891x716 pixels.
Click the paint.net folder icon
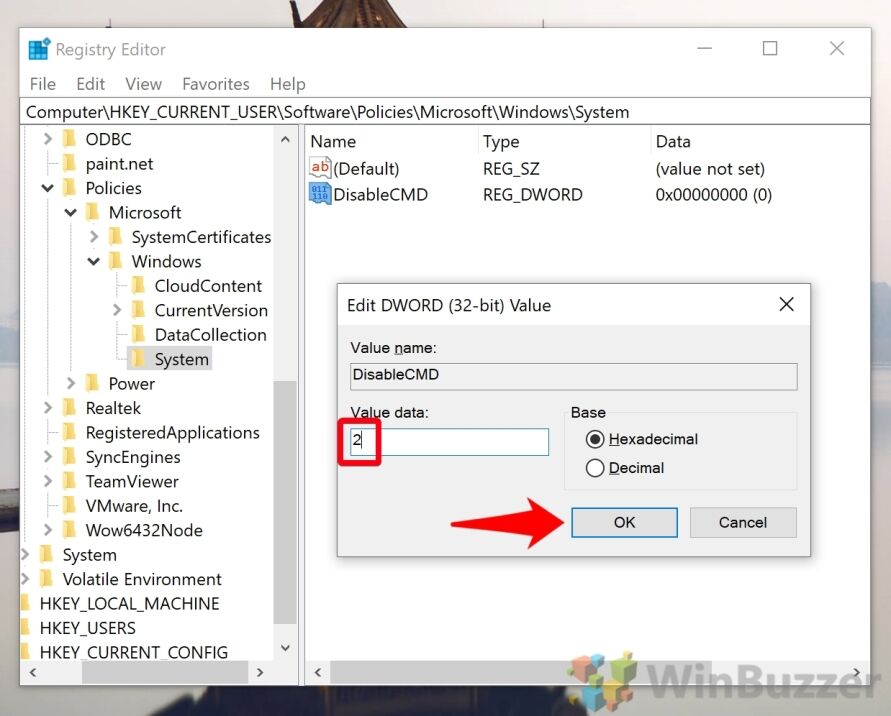pyautogui.click(x=69, y=163)
